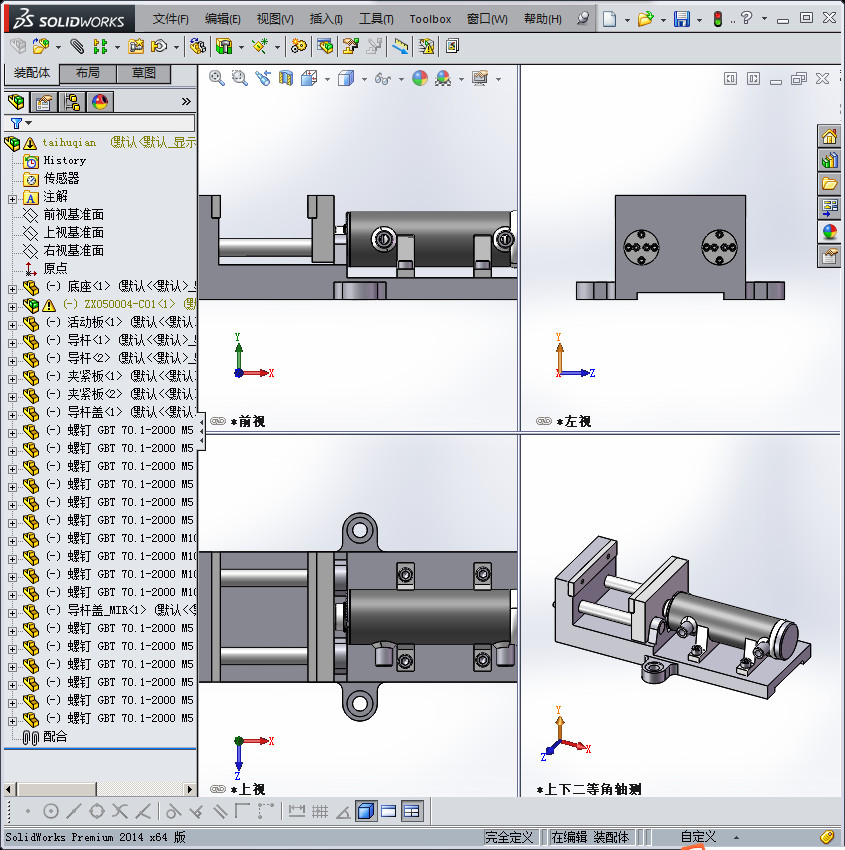Click the Previous View icon
845x850 pixels.
(263, 79)
